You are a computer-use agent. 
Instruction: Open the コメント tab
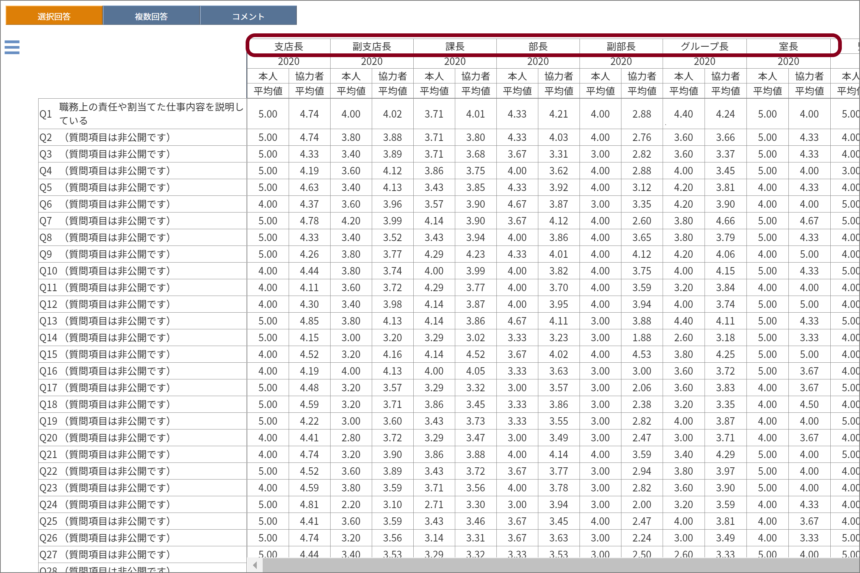click(x=248, y=16)
